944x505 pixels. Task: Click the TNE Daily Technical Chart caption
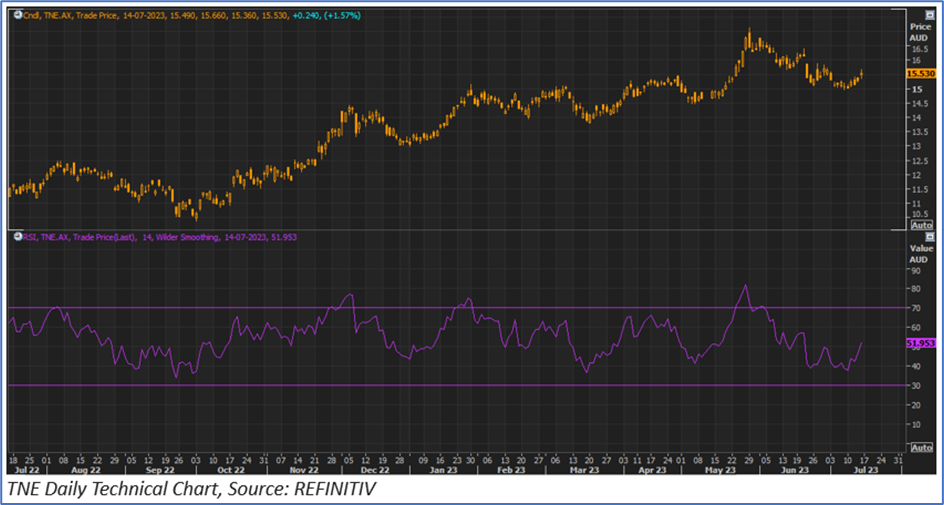190,490
